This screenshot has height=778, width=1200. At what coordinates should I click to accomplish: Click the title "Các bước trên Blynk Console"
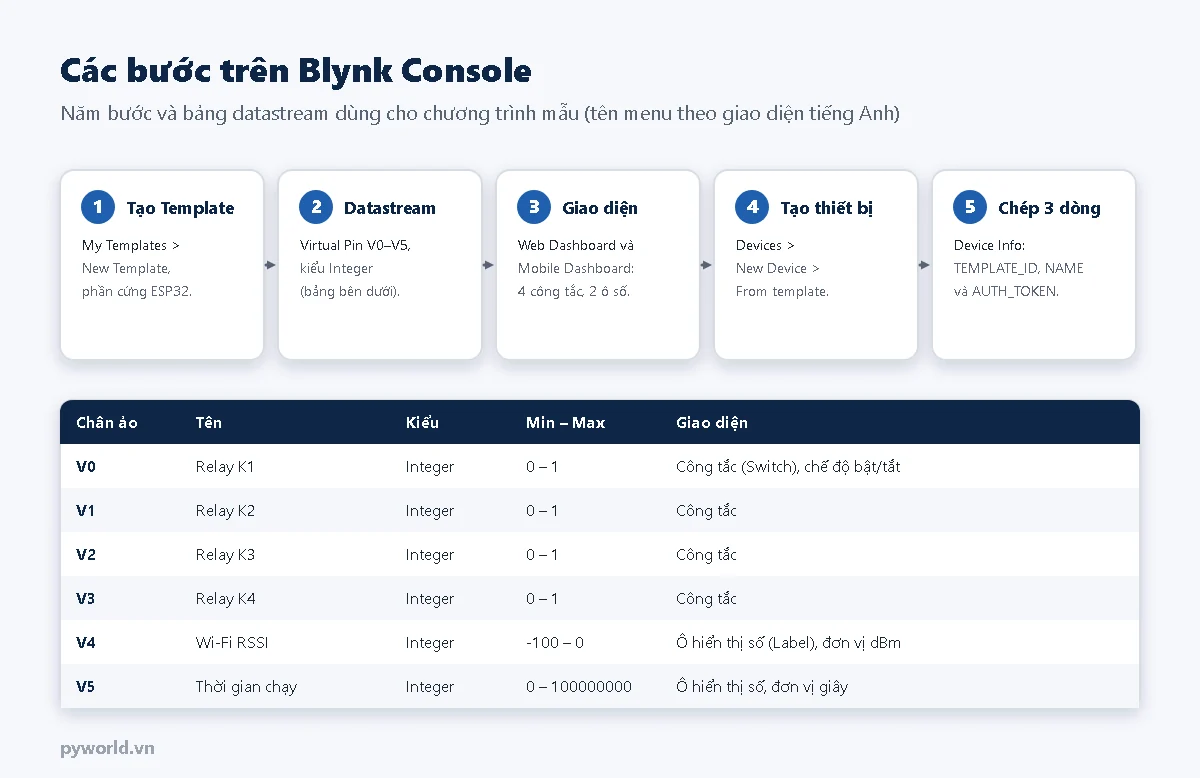coord(296,71)
